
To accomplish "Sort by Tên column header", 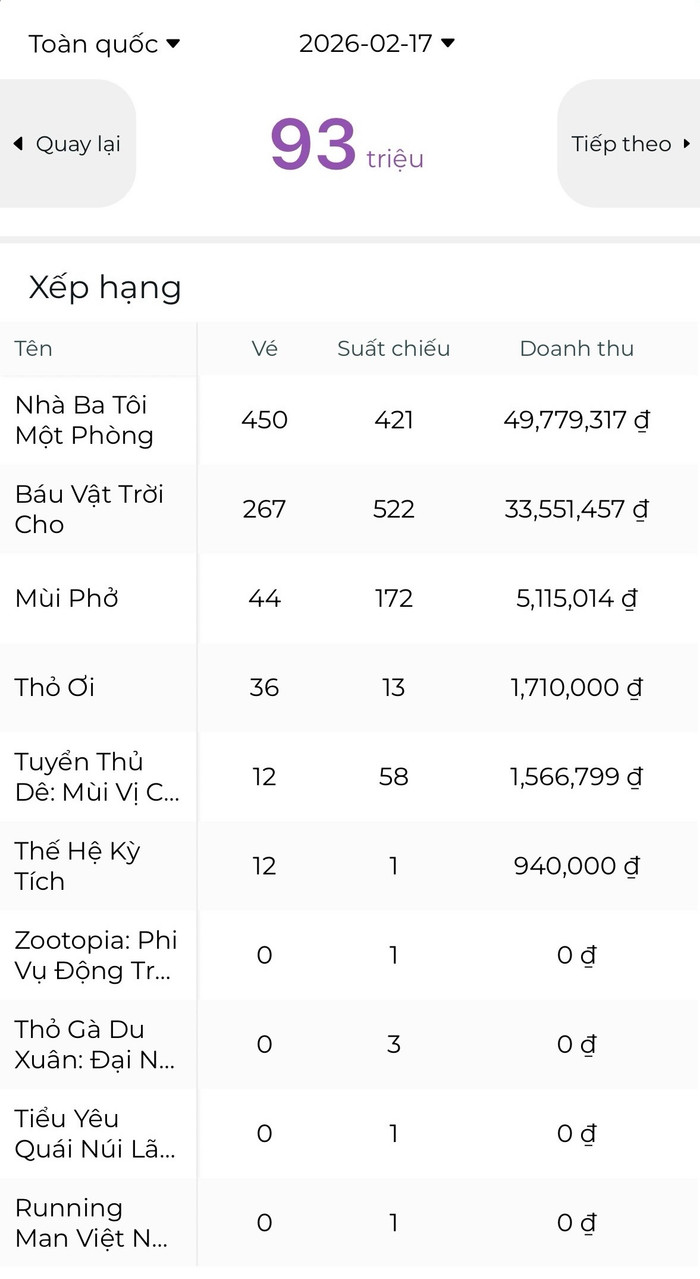I will click(x=34, y=348).
